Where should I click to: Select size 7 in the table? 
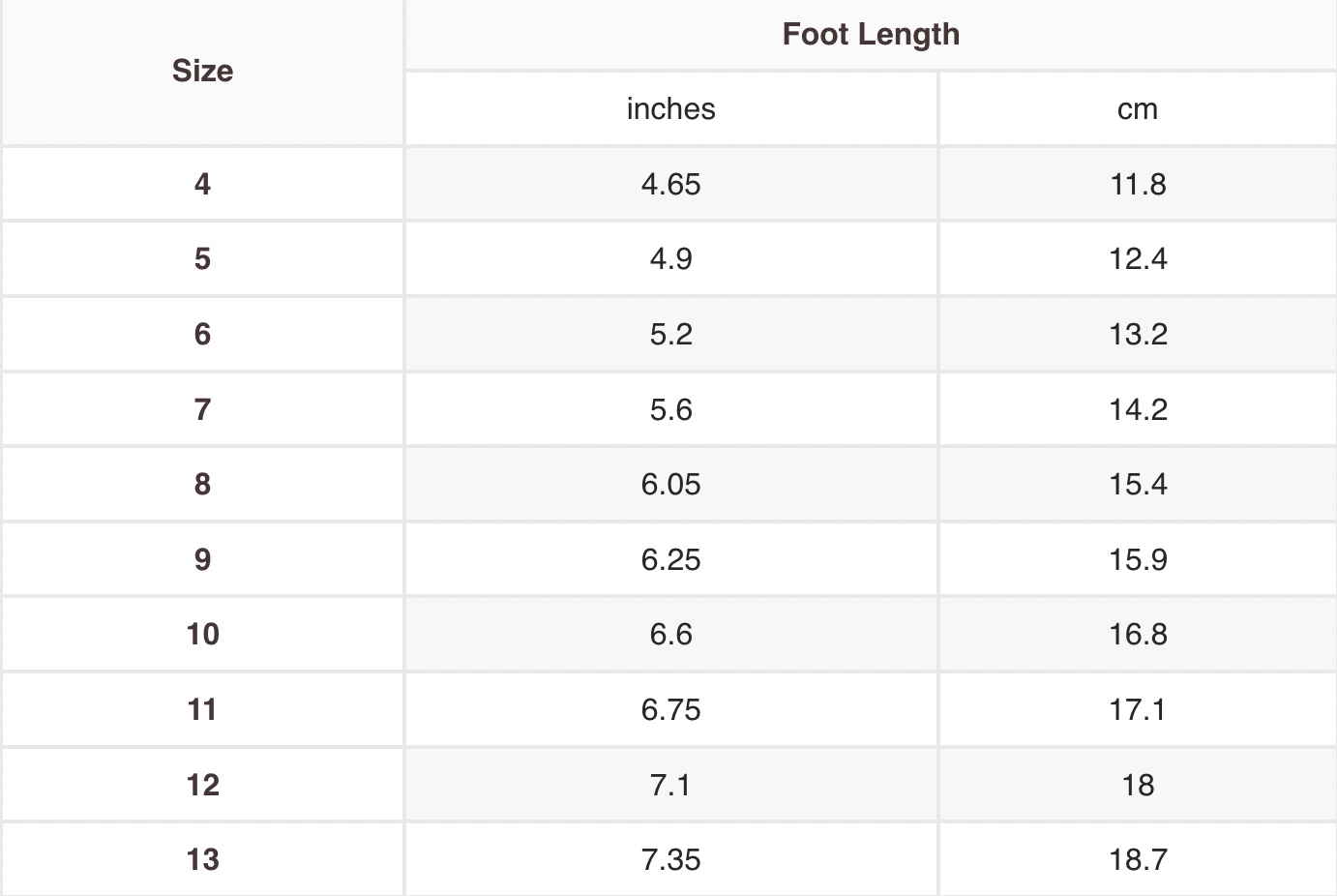click(x=202, y=409)
